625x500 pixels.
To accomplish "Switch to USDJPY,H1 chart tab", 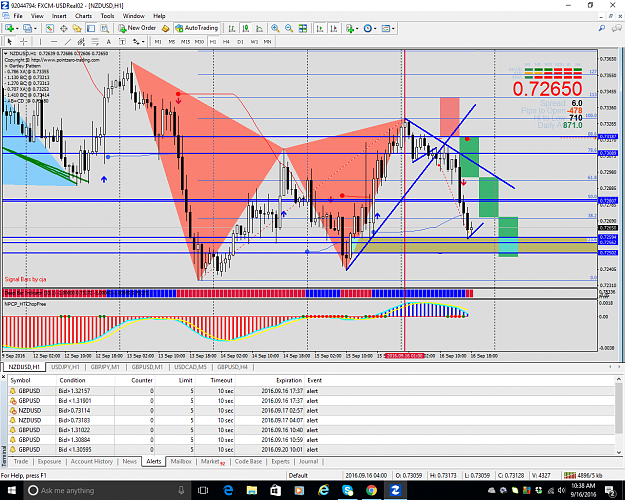I will 65,367.
